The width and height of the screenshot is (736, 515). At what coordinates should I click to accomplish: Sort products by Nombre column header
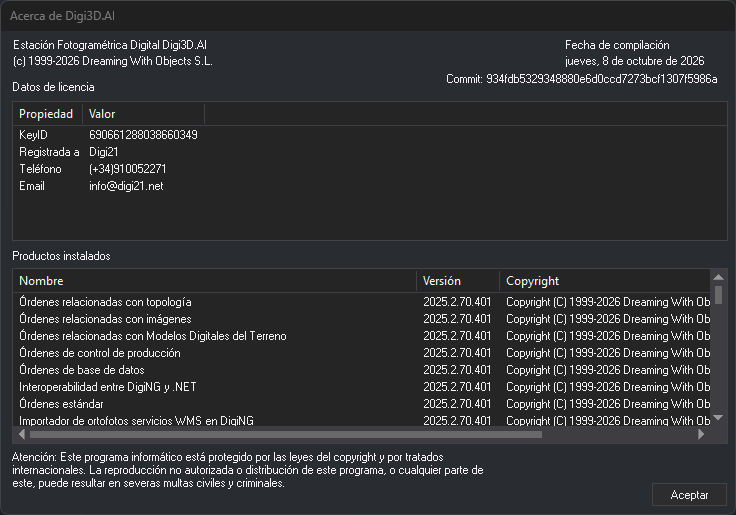(x=215, y=281)
